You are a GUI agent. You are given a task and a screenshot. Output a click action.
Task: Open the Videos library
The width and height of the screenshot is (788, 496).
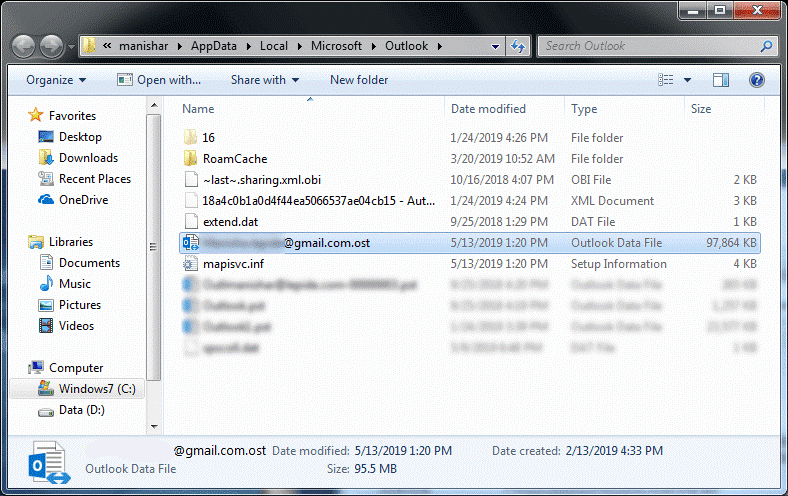tap(76, 326)
